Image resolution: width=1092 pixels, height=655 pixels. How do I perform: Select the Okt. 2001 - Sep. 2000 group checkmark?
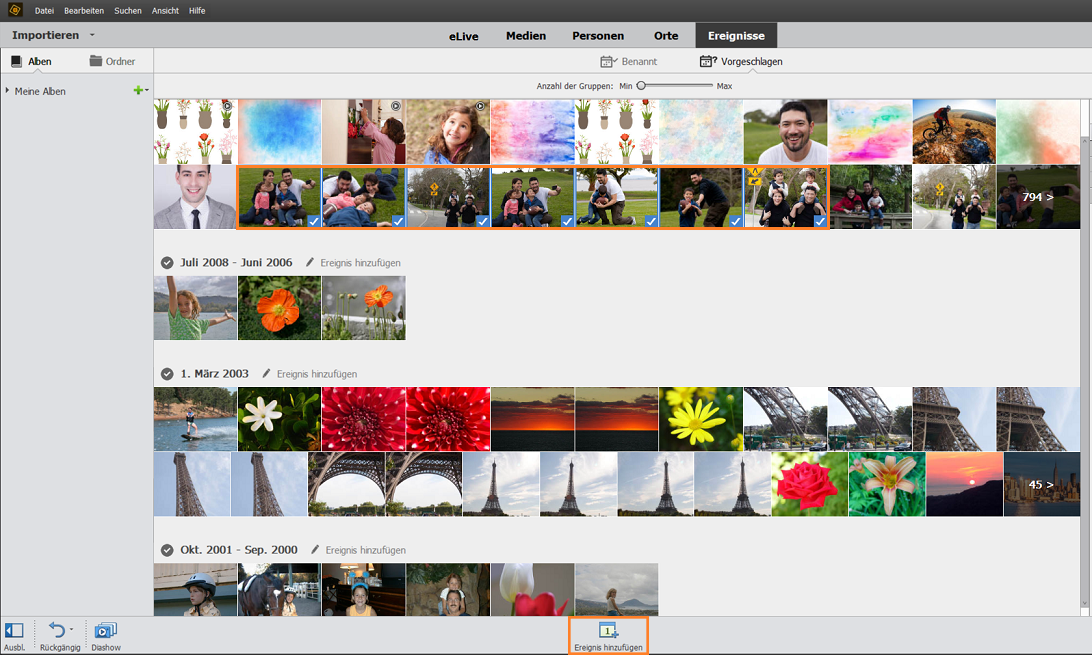[167, 550]
